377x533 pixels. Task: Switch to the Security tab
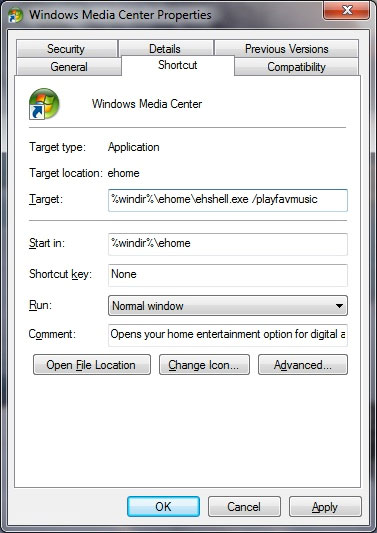point(67,49)
